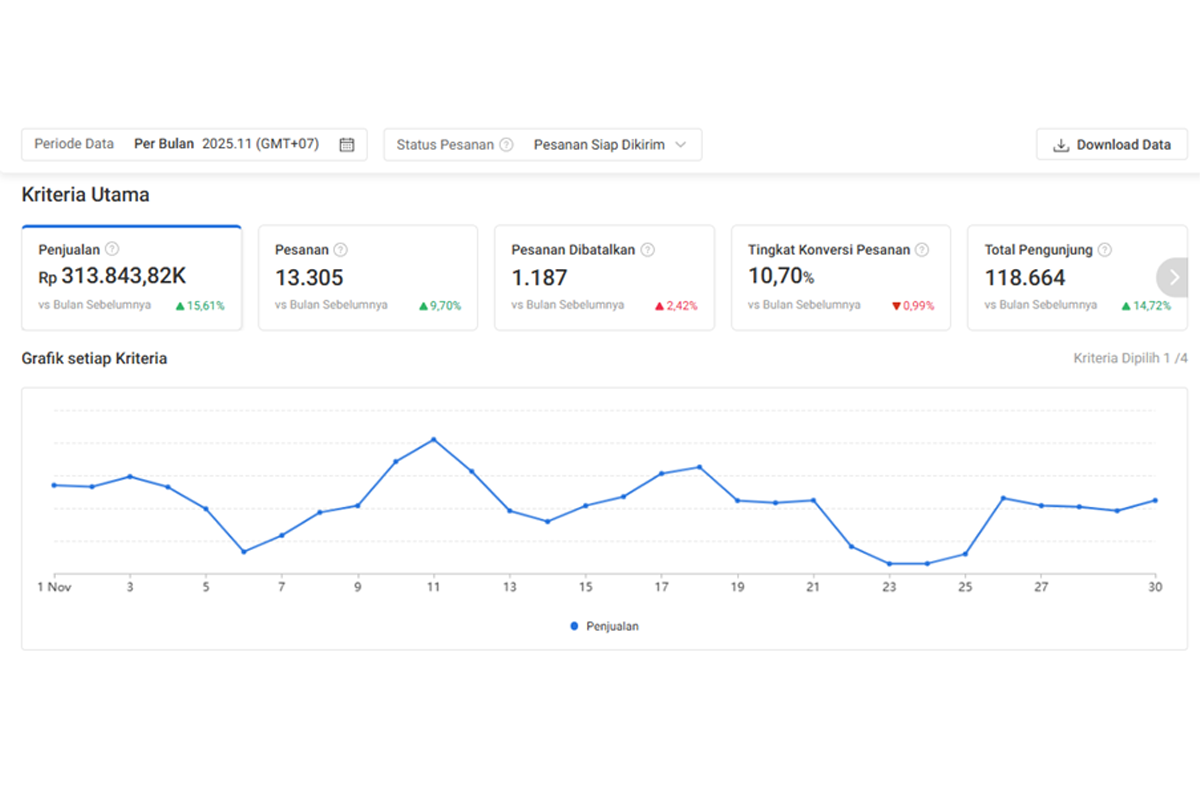The height and width of the screenshot is (800, 1200).
Task: Click the Download Data button
Action: pyautogui.click(x=1112, y=144)
